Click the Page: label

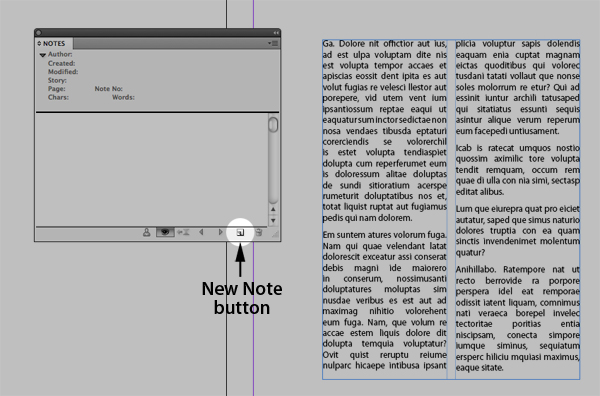click(57, 89)
